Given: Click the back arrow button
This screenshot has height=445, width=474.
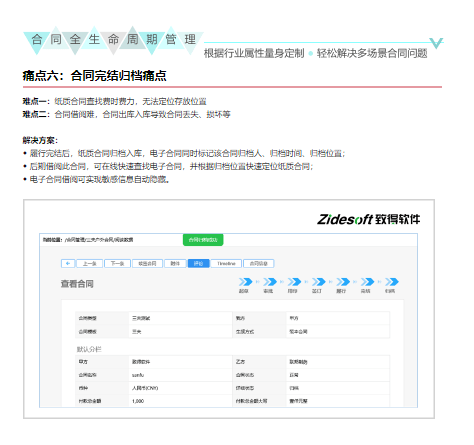Looking at the screenshot, I should pos(68,263).
